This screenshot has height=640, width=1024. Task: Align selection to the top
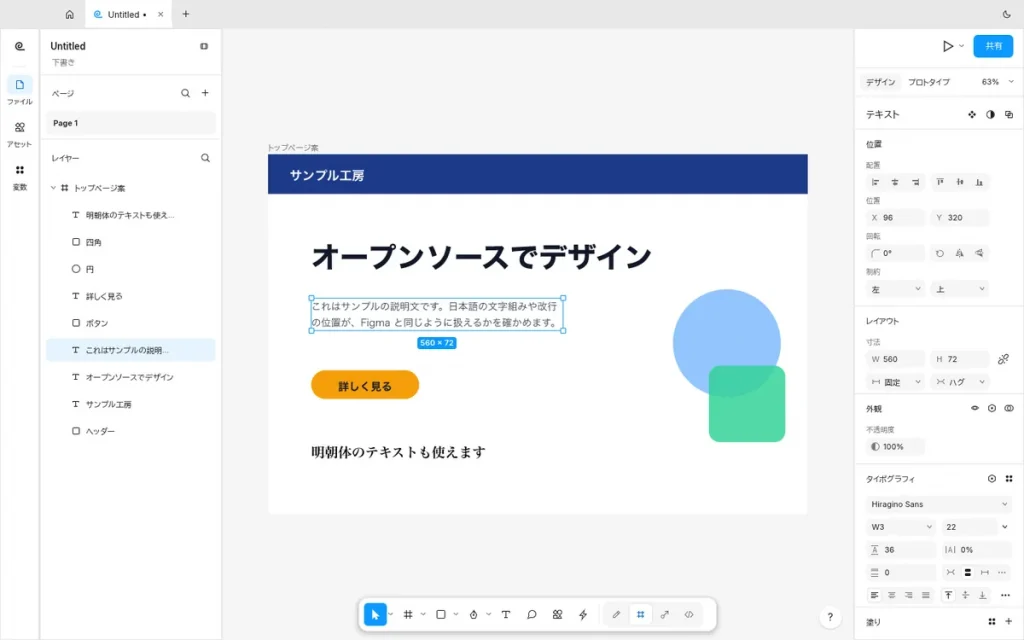(940, 182)
